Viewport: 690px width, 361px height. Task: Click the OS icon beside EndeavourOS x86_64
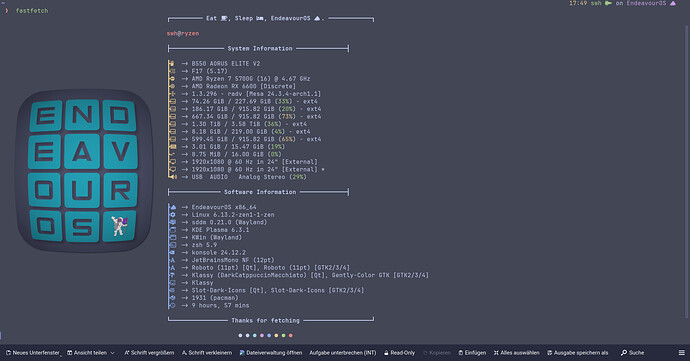(172, 207)
